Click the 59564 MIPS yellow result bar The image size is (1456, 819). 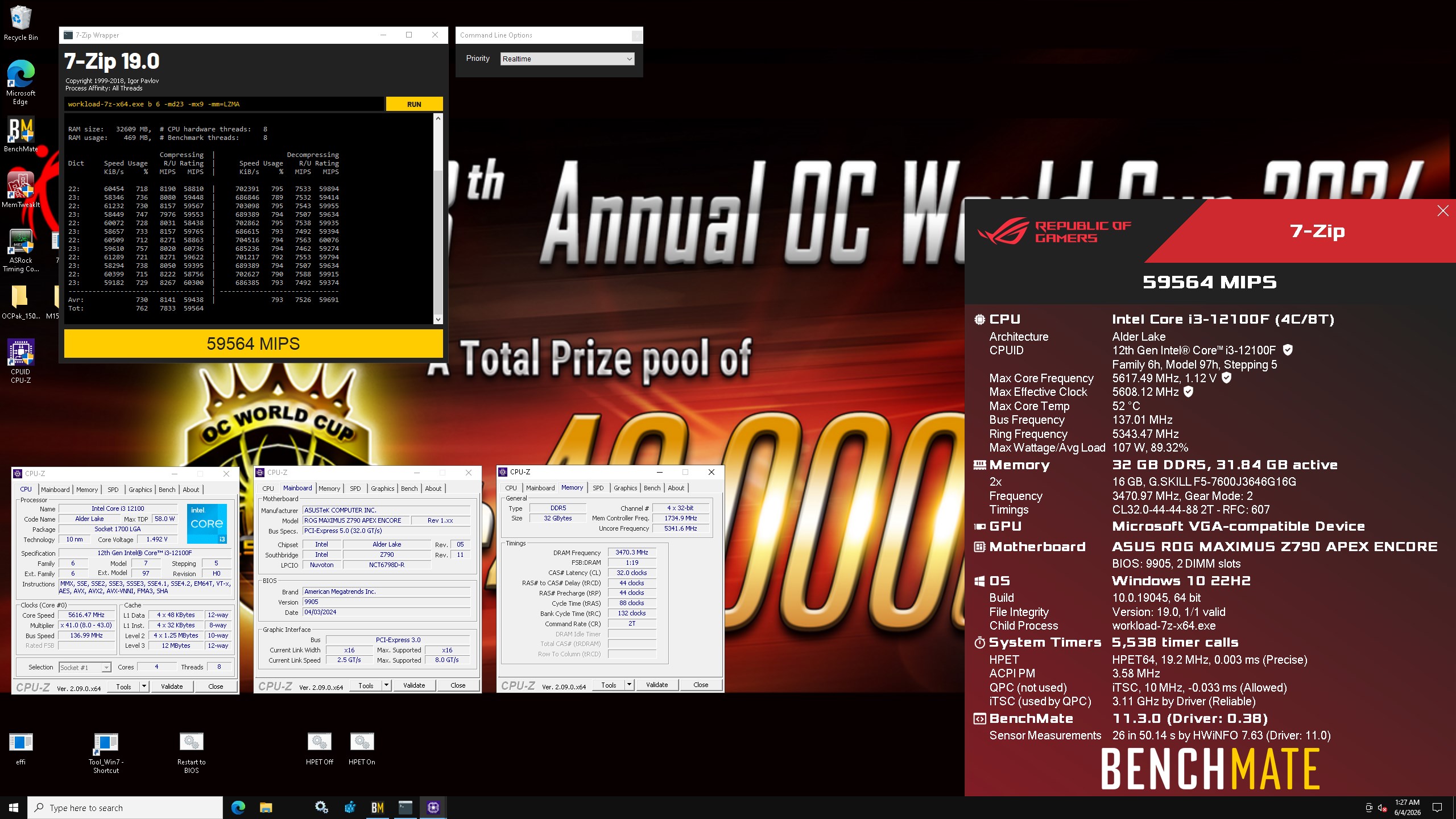point(253,344)
